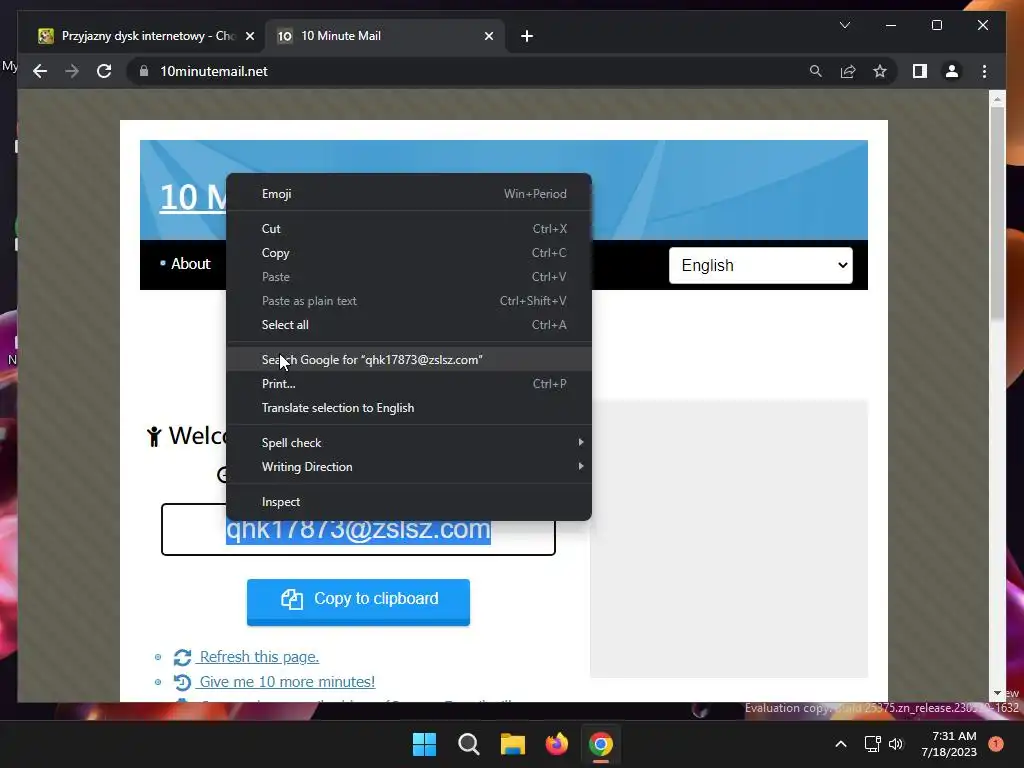Click Give me 10 more minutes link
This screenshot has width=1024, height=768.
[x=287, y=682]
